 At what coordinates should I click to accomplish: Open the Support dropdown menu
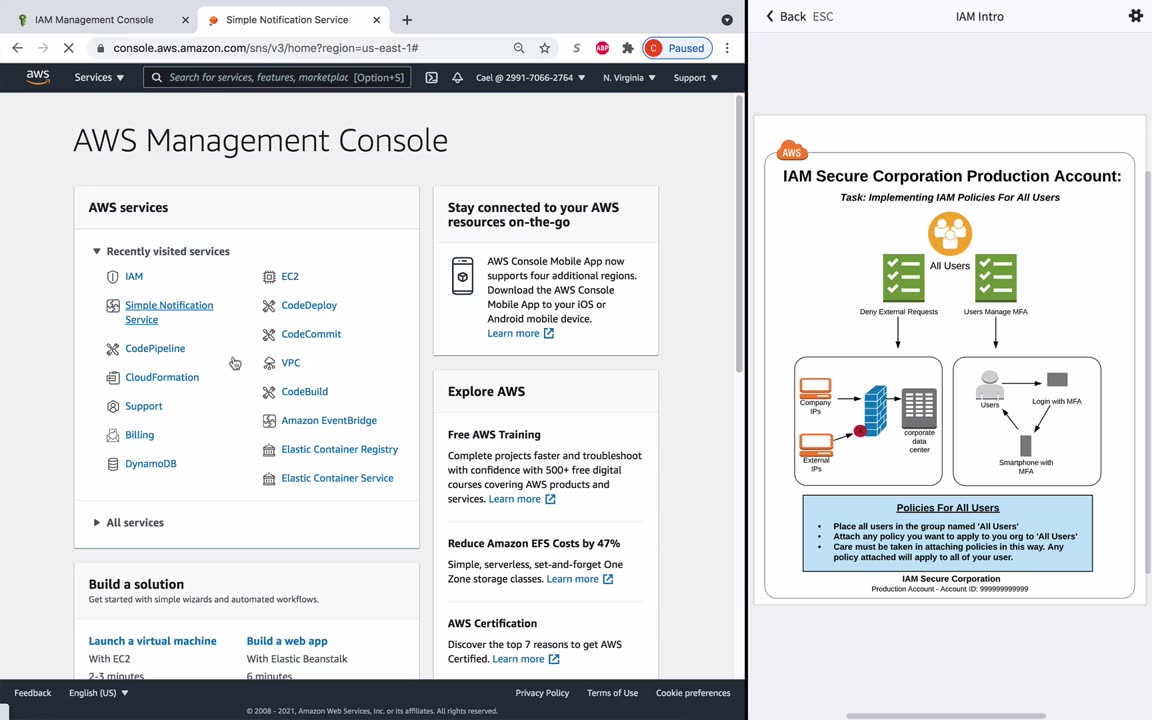coord(696,77)
